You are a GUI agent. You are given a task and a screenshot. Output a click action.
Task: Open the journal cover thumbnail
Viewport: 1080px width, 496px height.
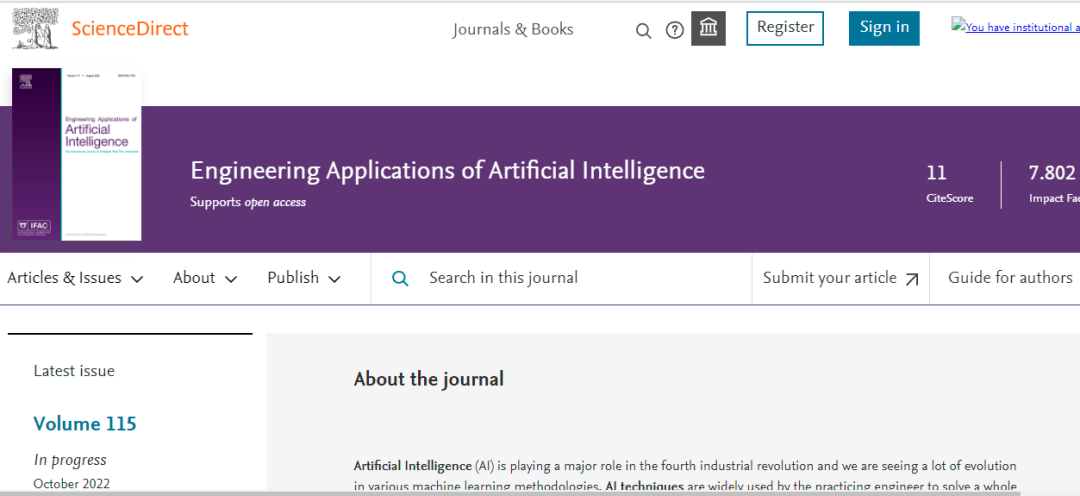pyautogui.click(x=77, y=154)
